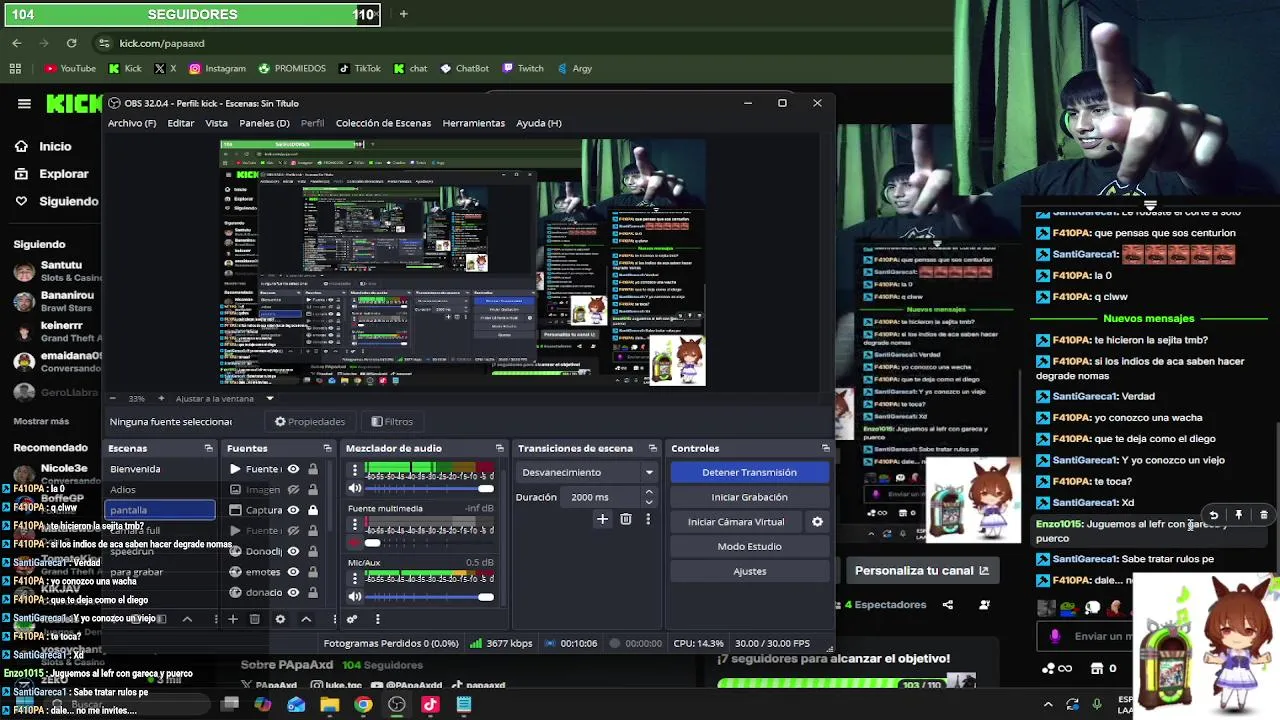Open Paneles (D) menu
Image resolution: width=1280 pixels, height=720 pixels.
point(264,123)
